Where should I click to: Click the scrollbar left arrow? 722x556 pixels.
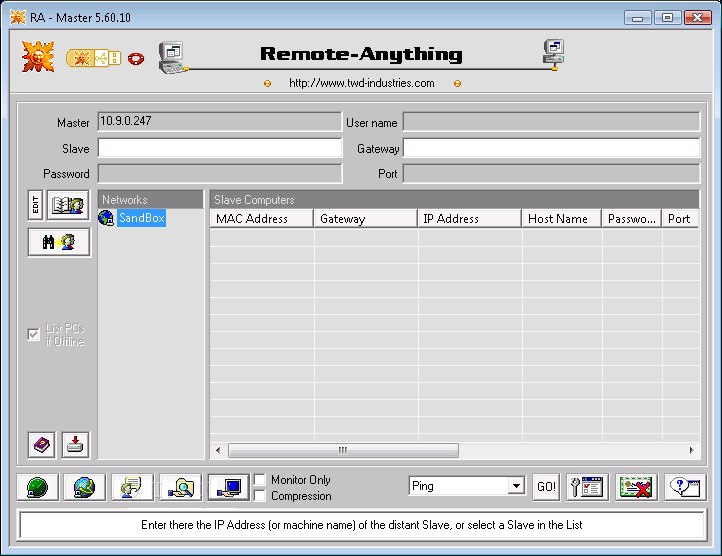point(218,450)
